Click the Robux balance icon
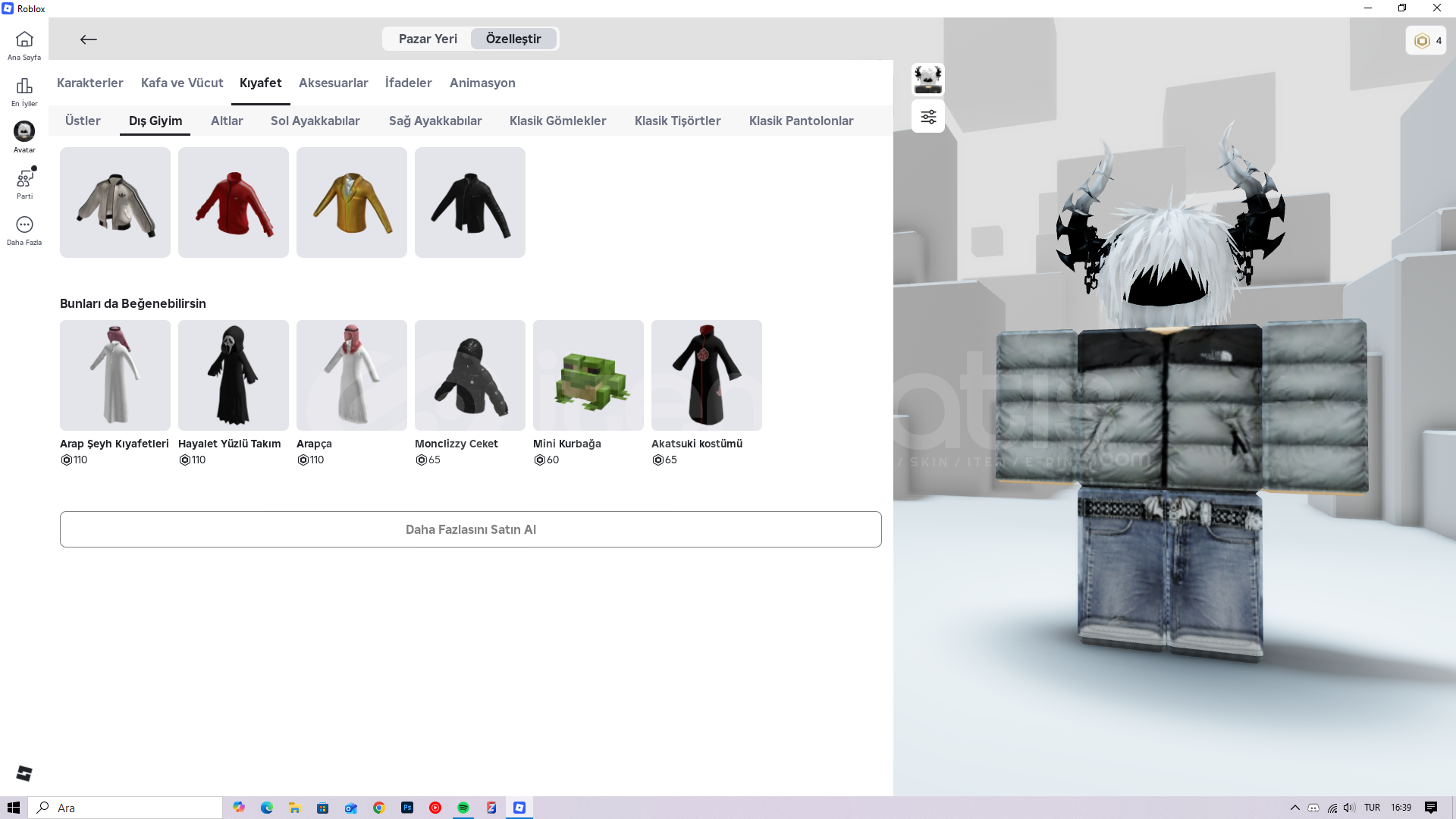The height and width of the screenshot is (819, 1456). 1422,41
